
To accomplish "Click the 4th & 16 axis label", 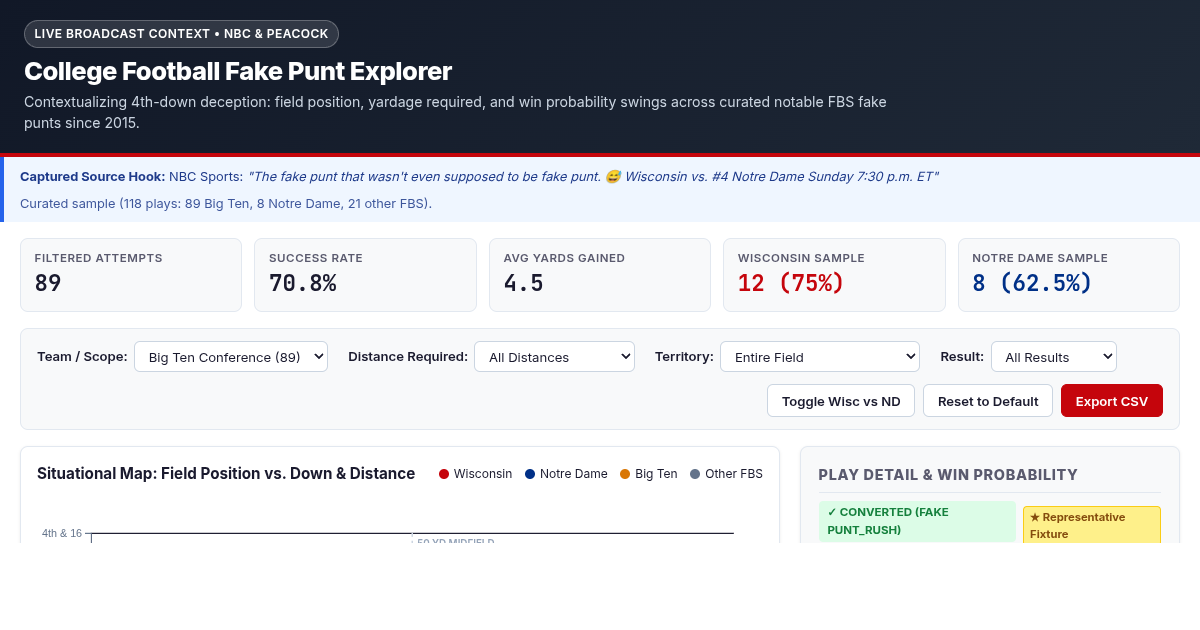I will click(62, 533).
